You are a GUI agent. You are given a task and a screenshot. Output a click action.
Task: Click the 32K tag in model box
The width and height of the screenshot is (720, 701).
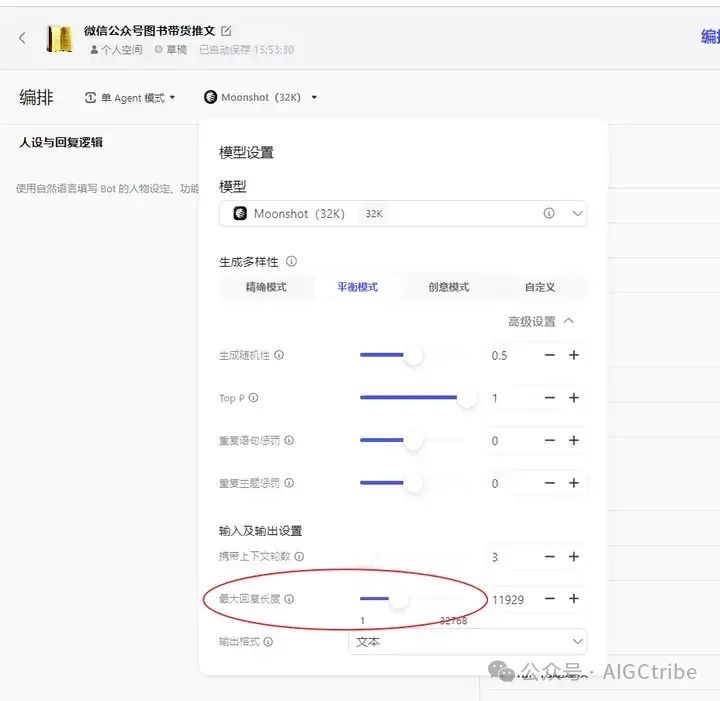[x=374, y=213]
